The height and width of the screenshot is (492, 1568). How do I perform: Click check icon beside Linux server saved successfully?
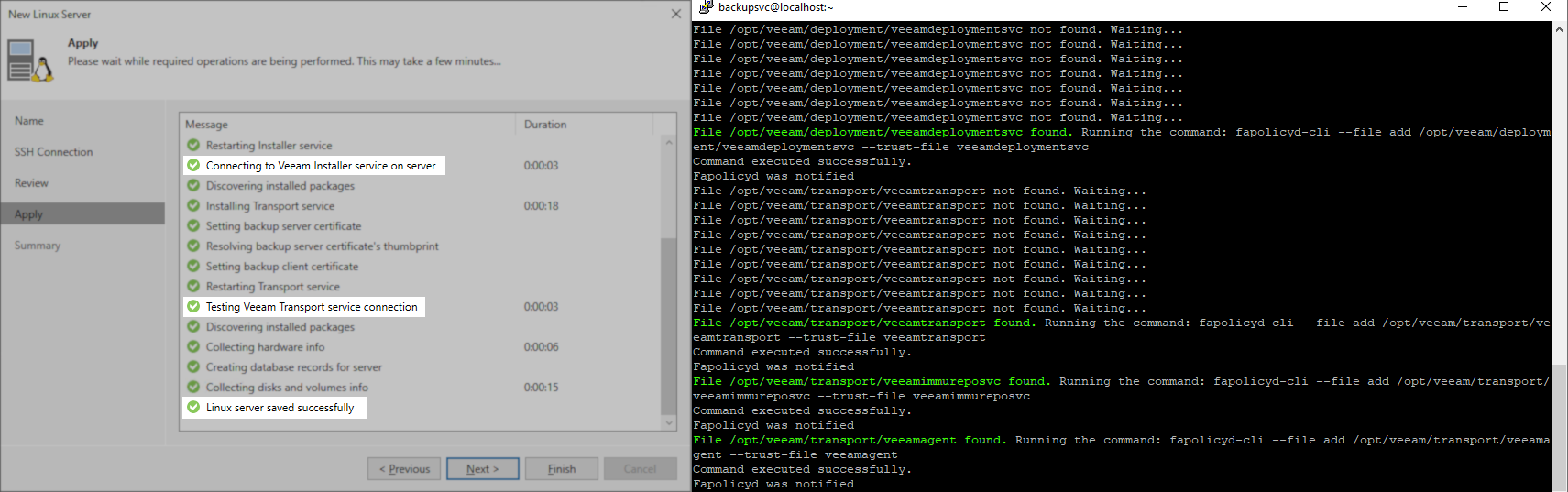tap(193, 407)
